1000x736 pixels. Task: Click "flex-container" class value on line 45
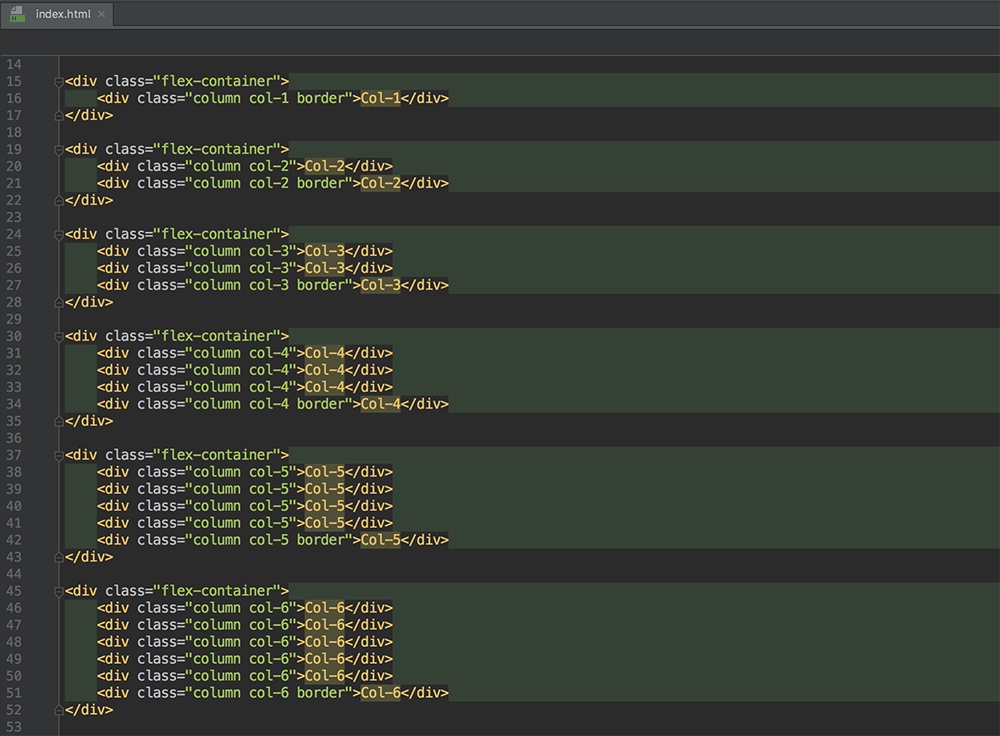[217, 591]
